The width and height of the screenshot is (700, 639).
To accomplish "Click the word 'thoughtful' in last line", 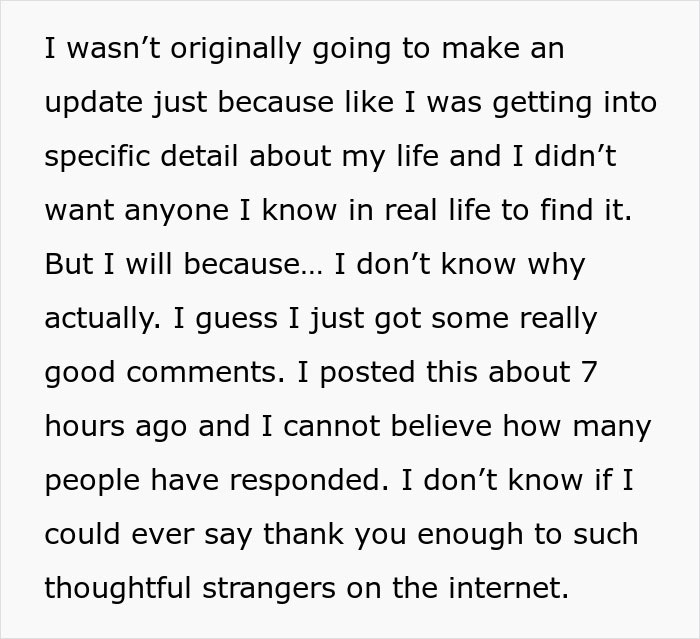I will tap(118, 589).
